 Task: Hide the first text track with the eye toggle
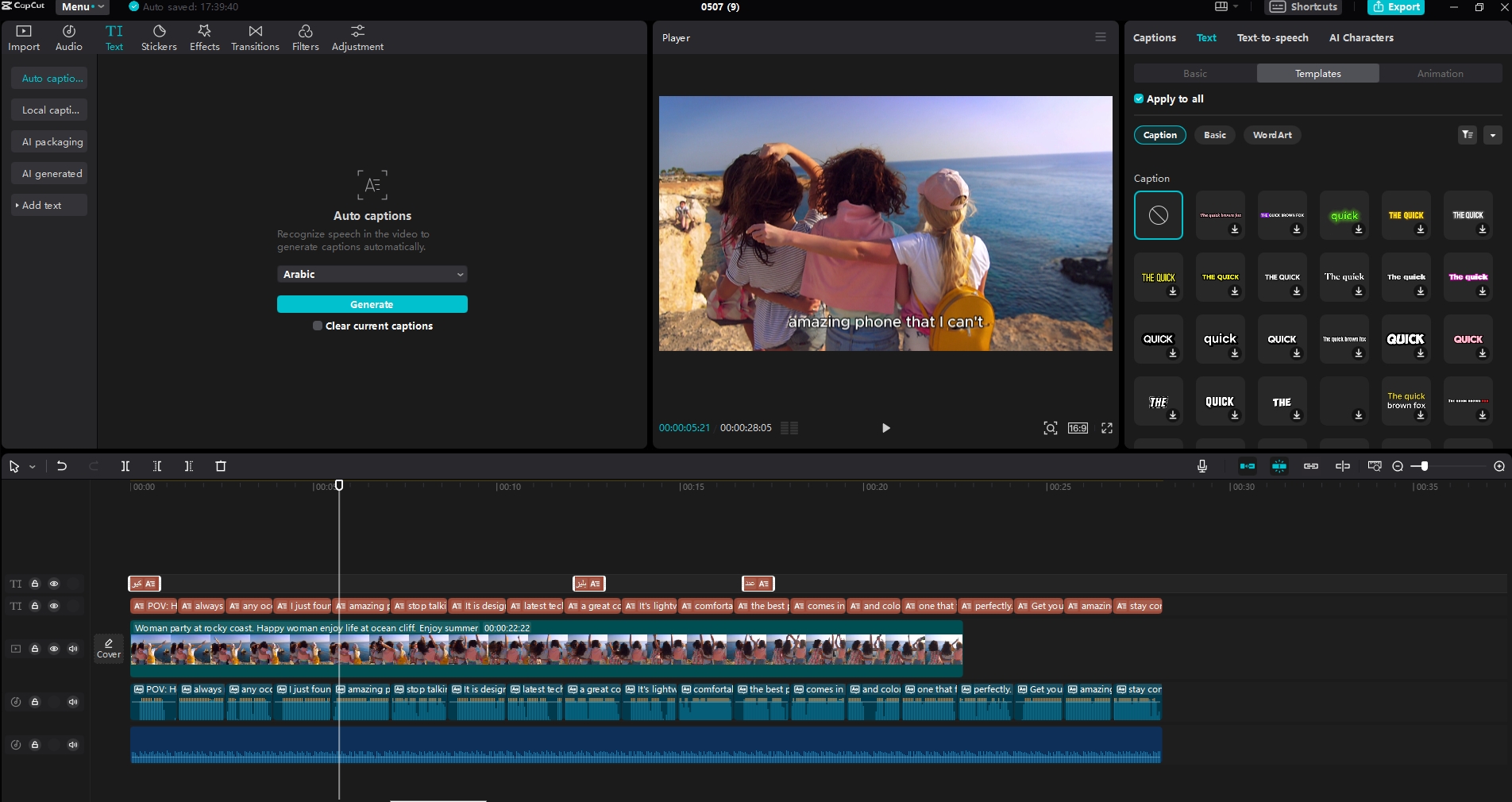pos(54,584)
